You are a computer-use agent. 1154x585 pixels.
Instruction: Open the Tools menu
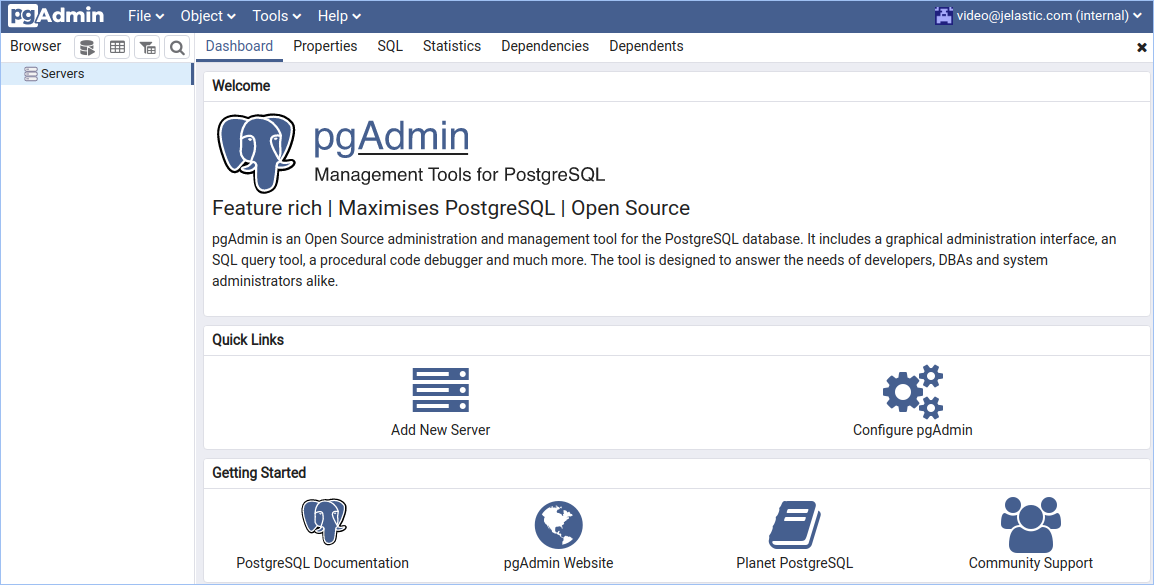click(x=277, y=15)
